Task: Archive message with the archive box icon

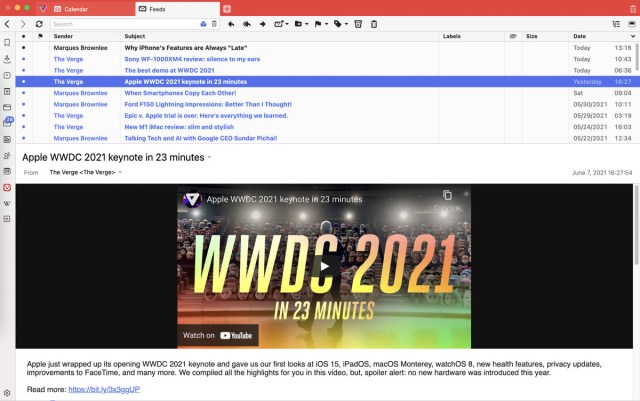Action: coord(358,24)
